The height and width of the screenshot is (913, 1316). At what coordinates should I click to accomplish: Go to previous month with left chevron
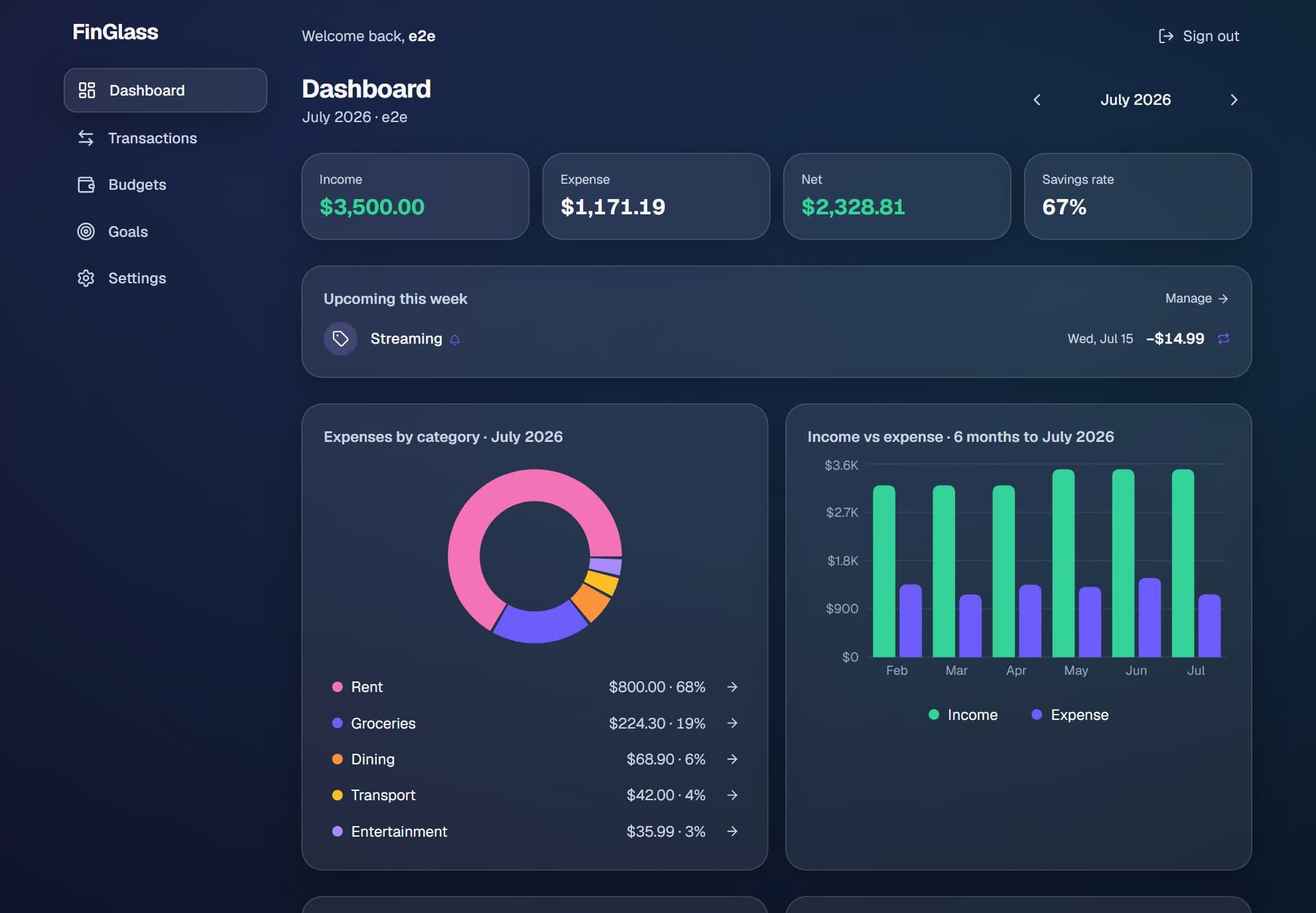click(1037, 100)
